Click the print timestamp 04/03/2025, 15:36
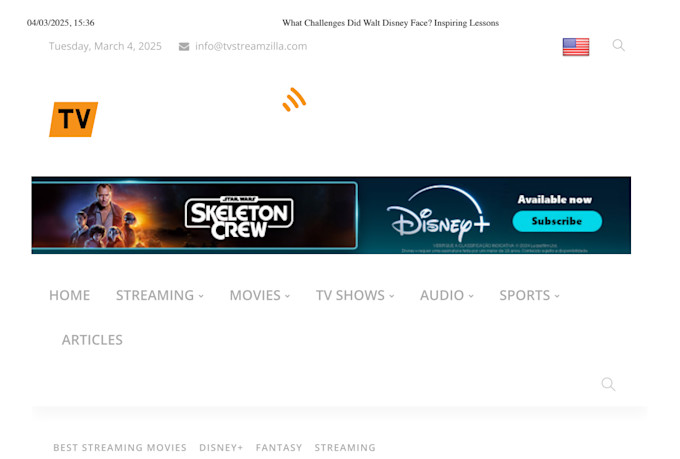Screen dimensions: 680x459 coord(61,23)
